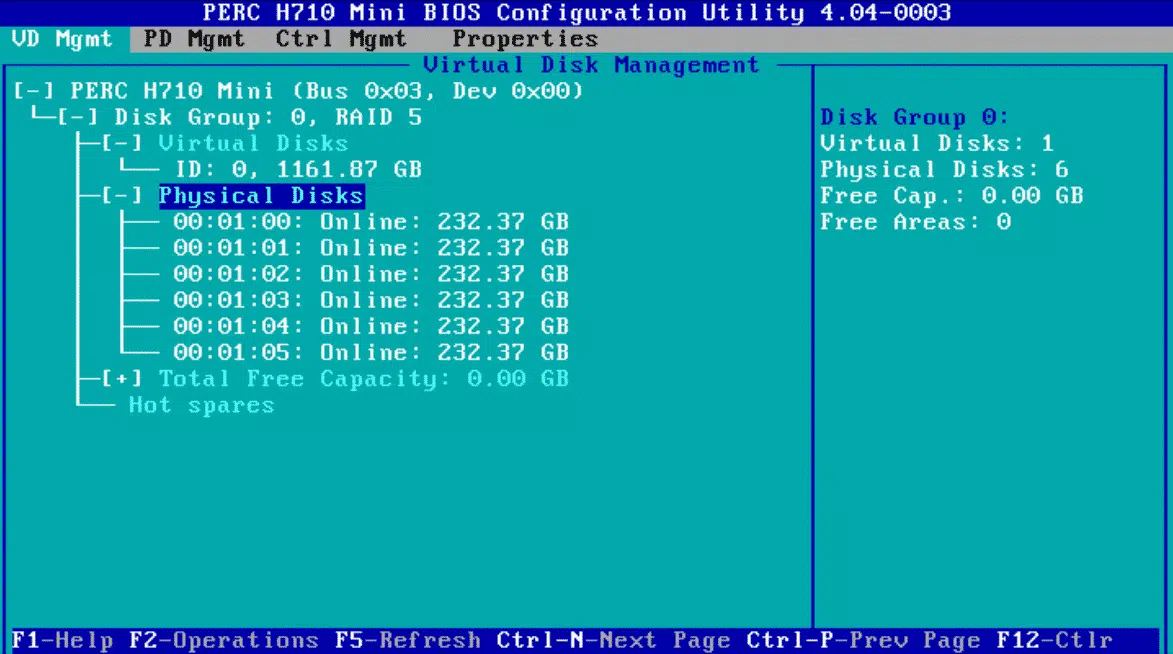The image size is (1173, 654).
Task: Click PERC H710 Mini (Bus 0x03, Dev 0x00) label
Action: pos(327,91)
